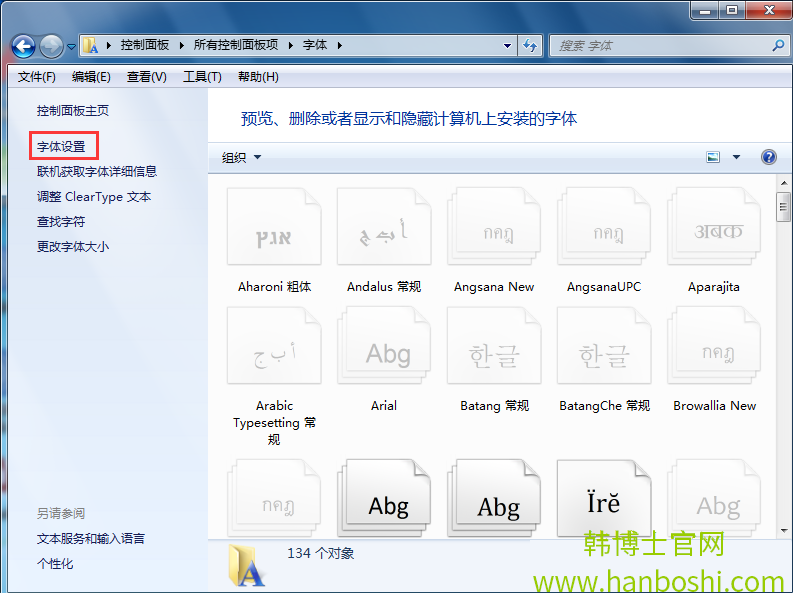Select the 字体 breadcrumb
The image size is (793, 593).
point(315,45)
